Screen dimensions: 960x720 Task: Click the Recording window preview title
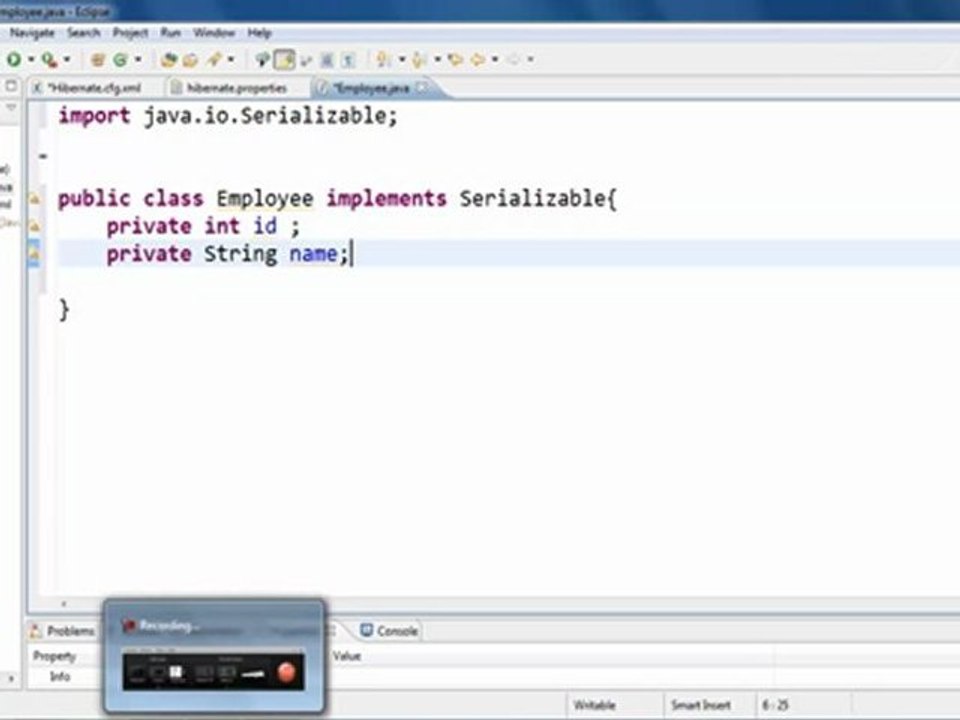[168, 626]
